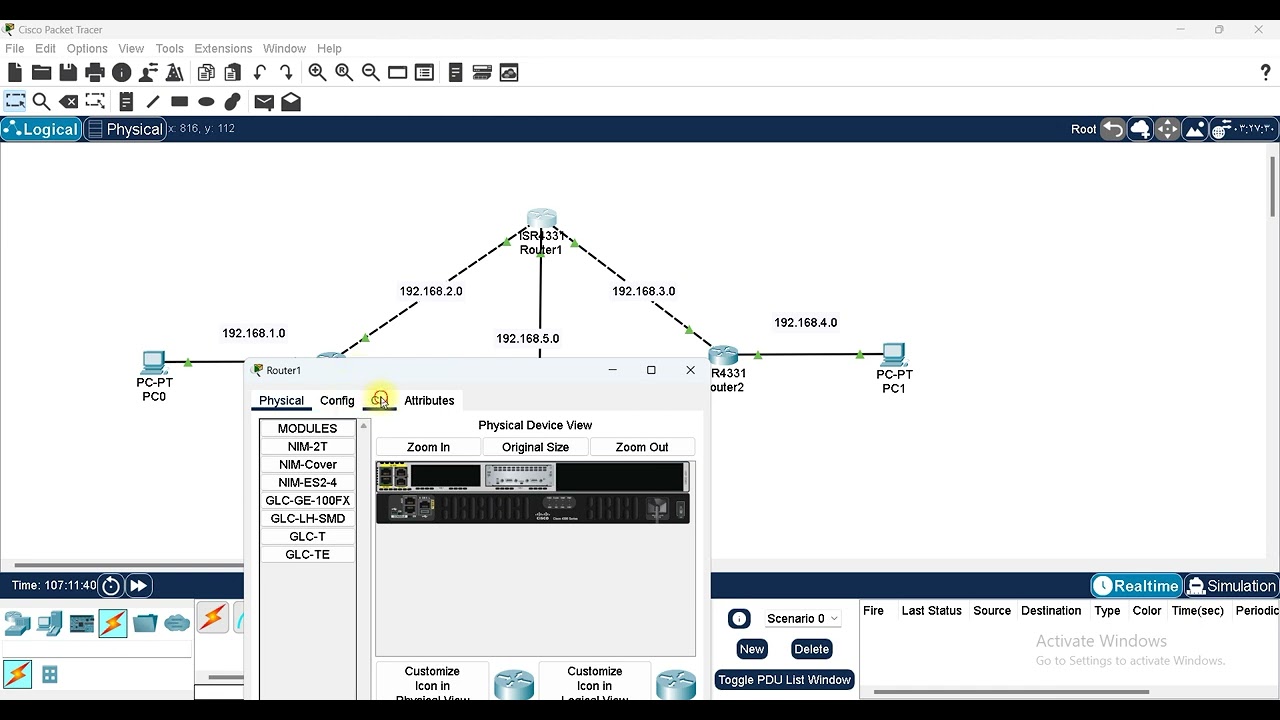This screenshot has height=720, width=1280.
Task: Open the Tools menu
Action: tap(169, 48)
